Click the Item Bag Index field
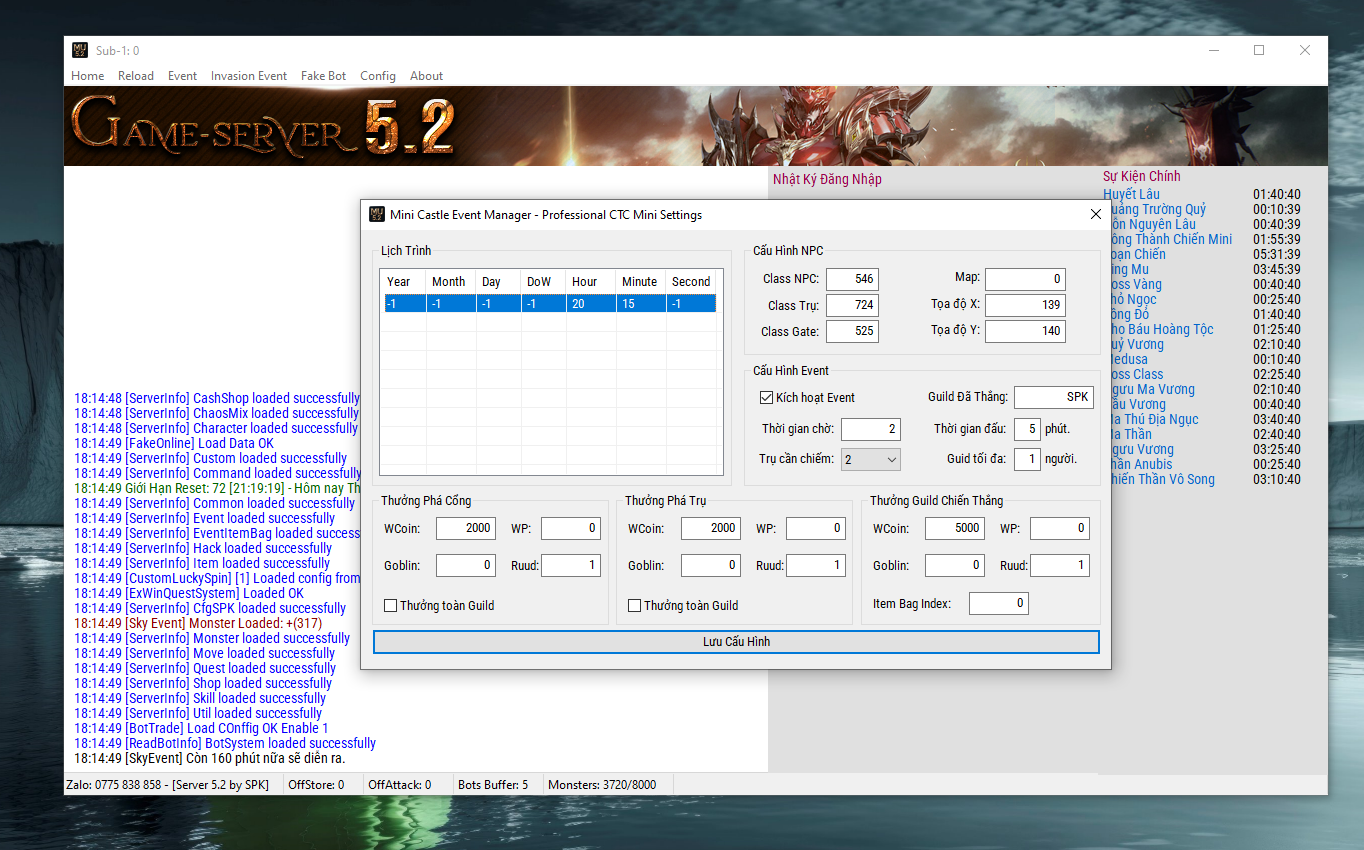The image size is (1364, 850). 998,603
